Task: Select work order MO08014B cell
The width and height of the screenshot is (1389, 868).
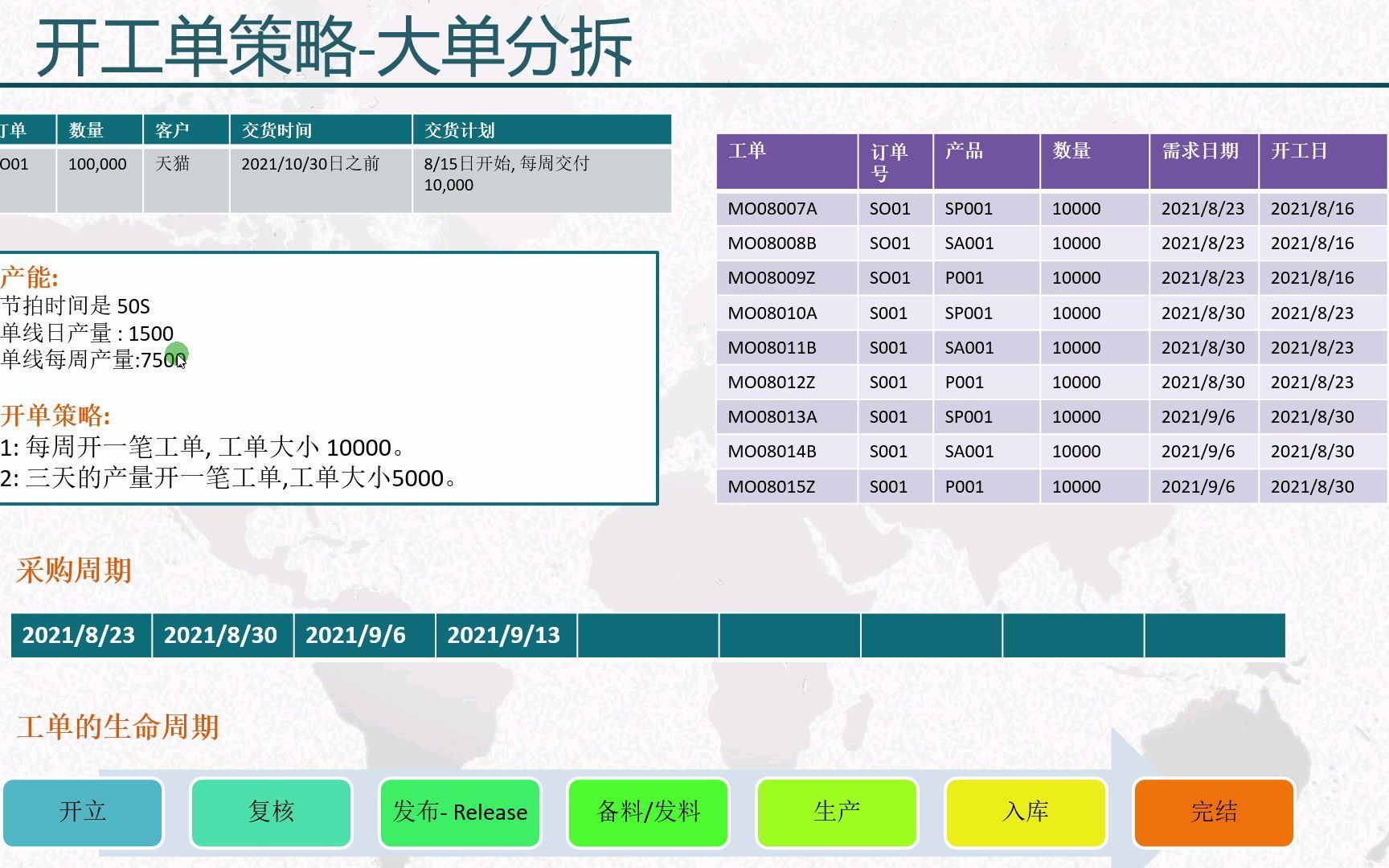Action: (787, 452)
